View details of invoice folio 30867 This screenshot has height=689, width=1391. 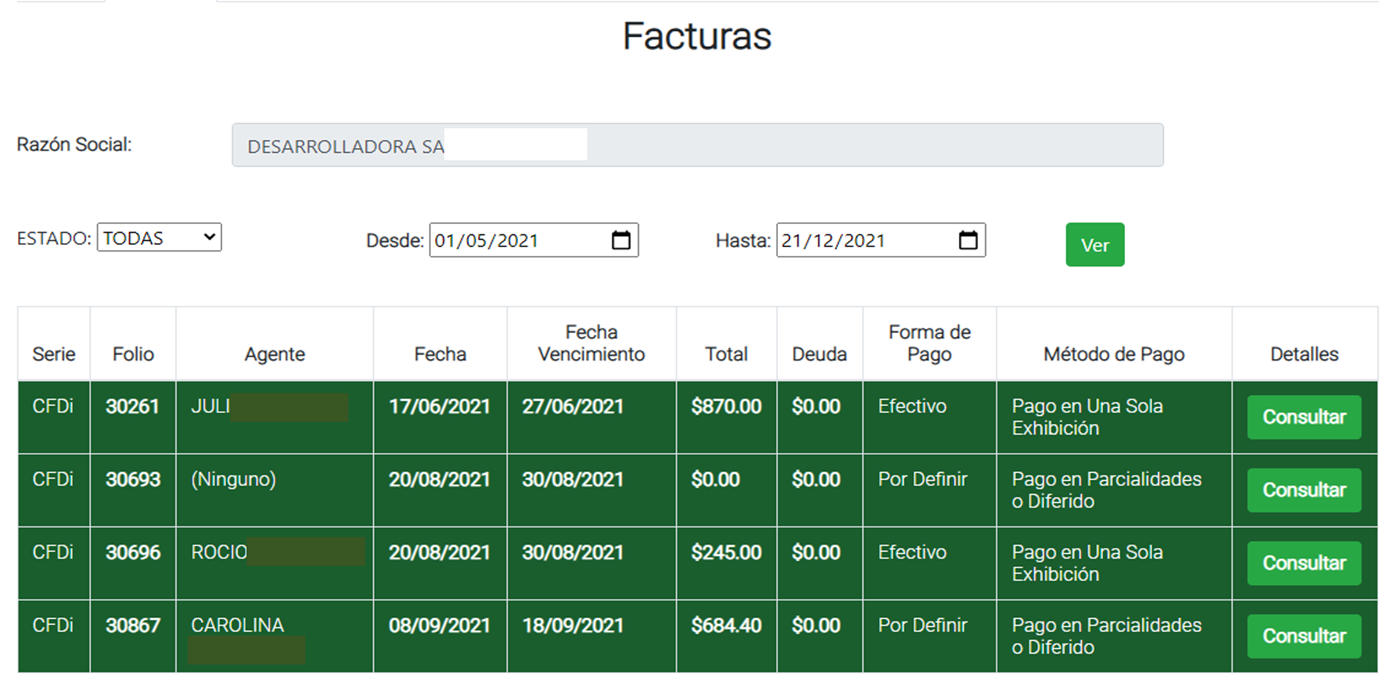pos(1303,636)
